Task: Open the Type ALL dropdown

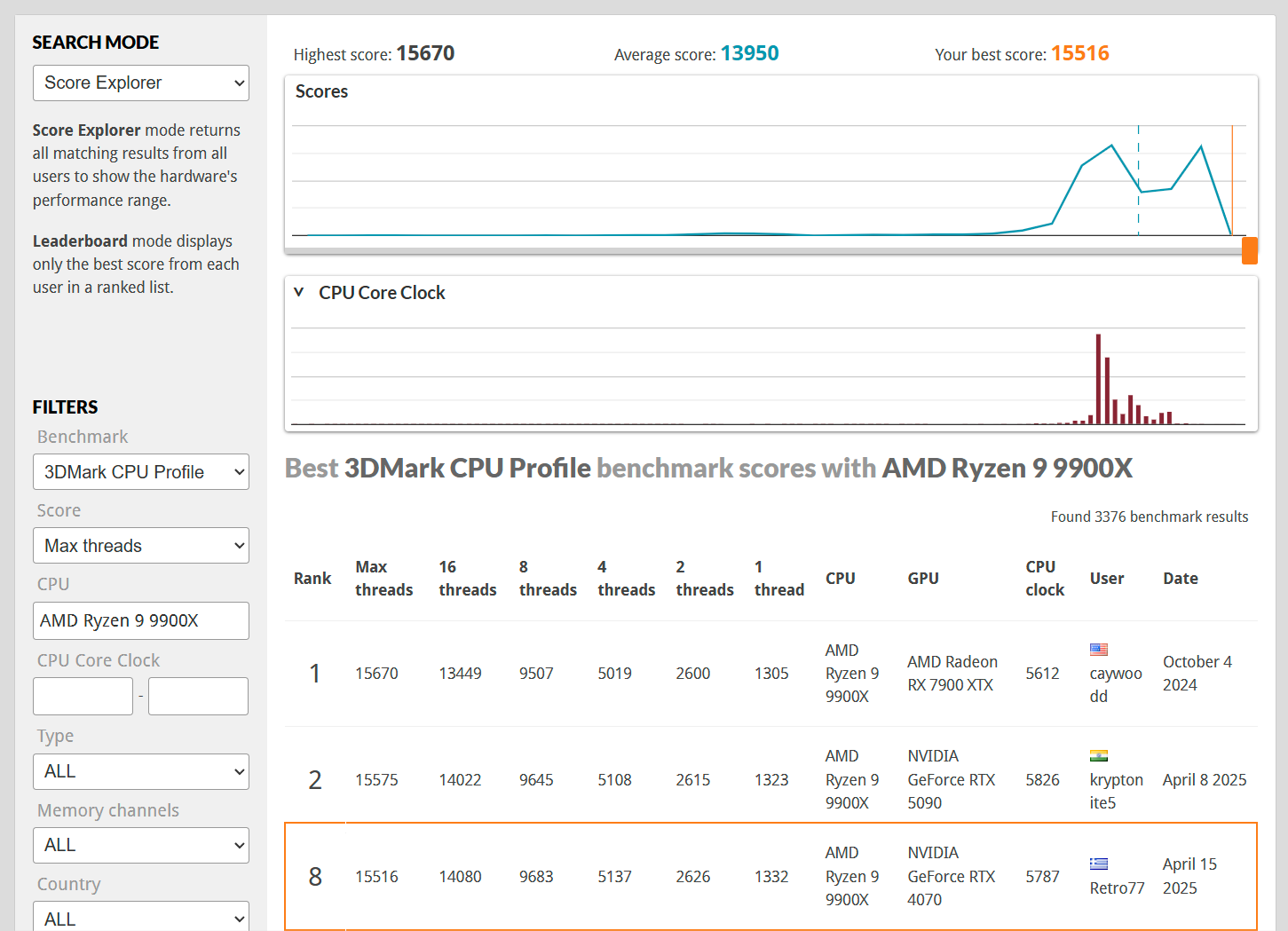Action: click(x=141, y=771)
